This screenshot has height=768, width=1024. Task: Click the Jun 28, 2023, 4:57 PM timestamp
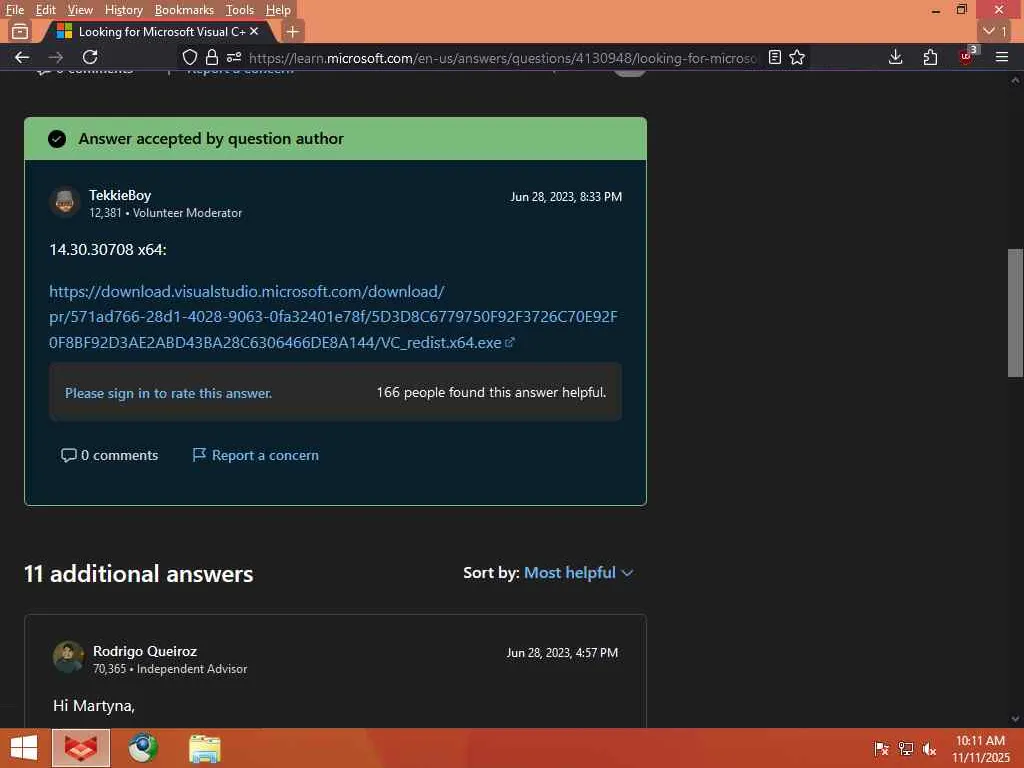tap(562, 652)
